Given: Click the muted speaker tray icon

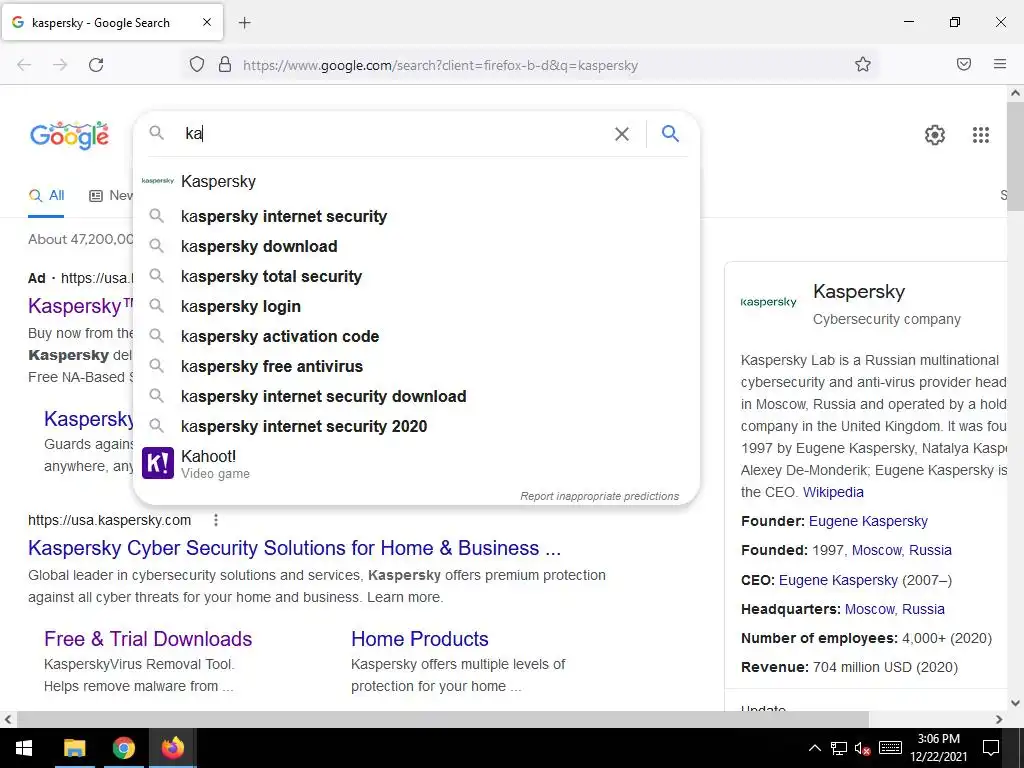Looking at the screenshot, I should pyautogui.click(x=862, y=748).
